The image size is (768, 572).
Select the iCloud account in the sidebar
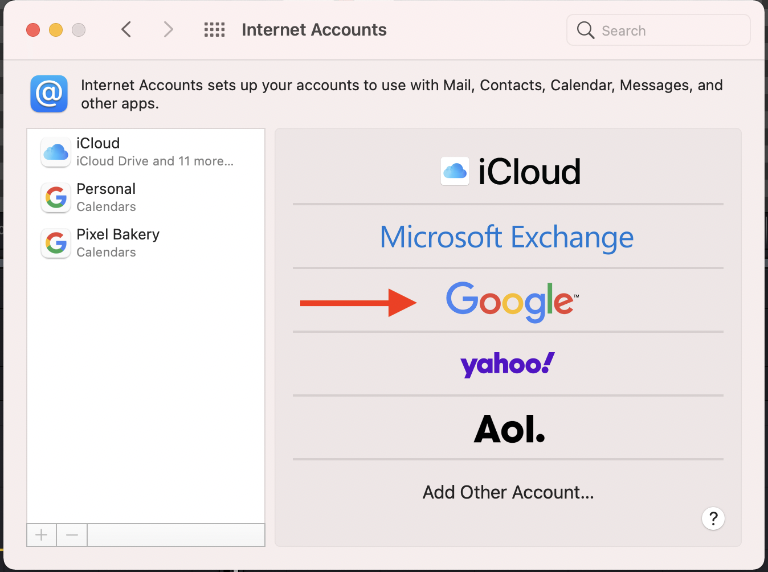(x=145, y=152)
